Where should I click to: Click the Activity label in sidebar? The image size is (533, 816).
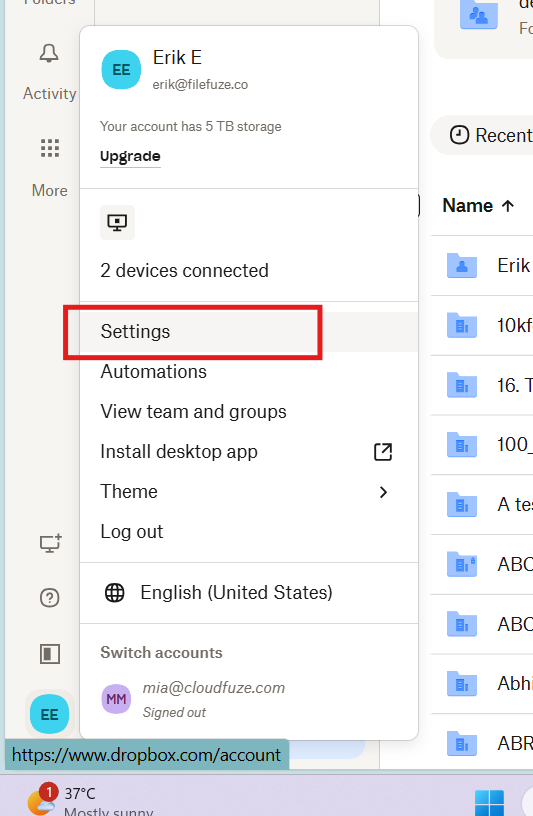[49, 94]
